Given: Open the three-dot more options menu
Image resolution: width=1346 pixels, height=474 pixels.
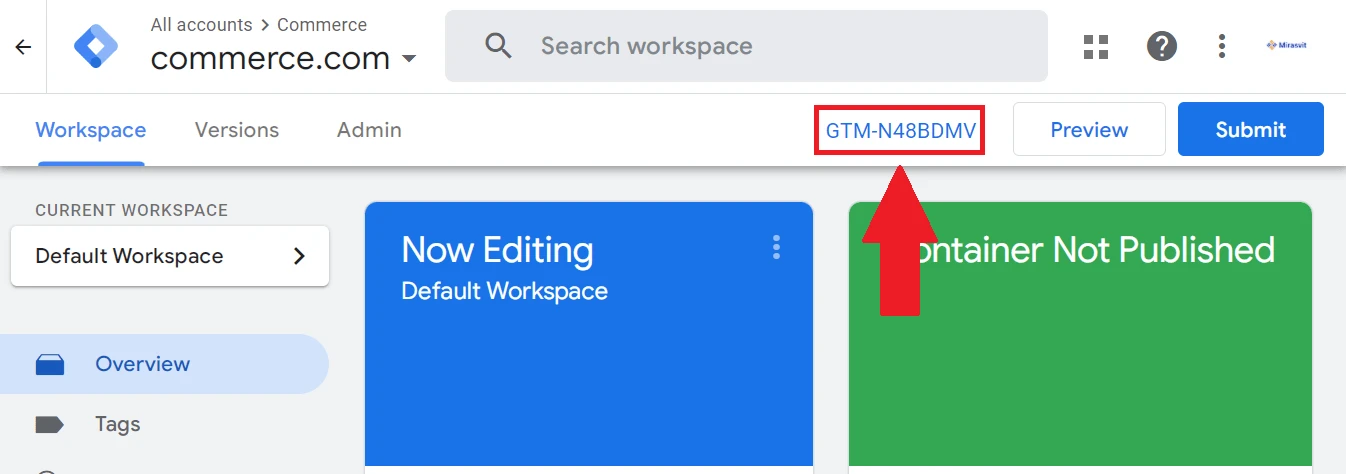Looking at the screenshot, I should (x=1221, y=46).
